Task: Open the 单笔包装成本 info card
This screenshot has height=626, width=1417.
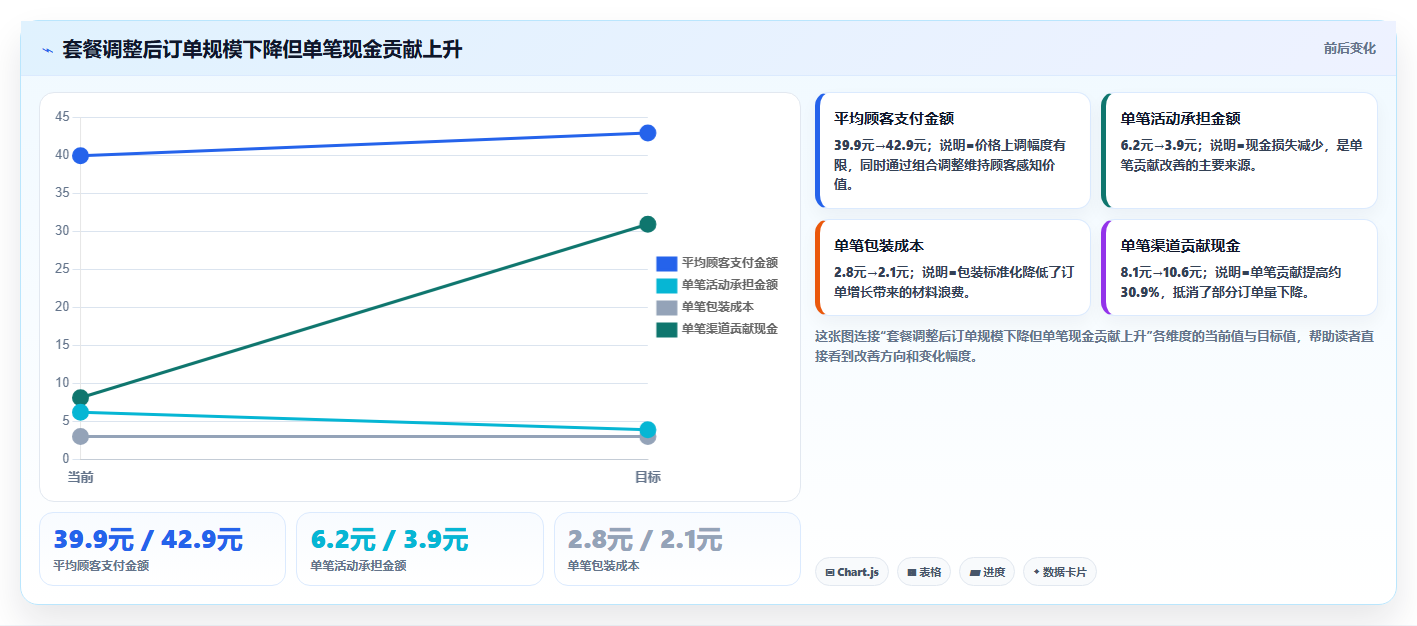Action: pyautogui.click(x=953, y=267)
